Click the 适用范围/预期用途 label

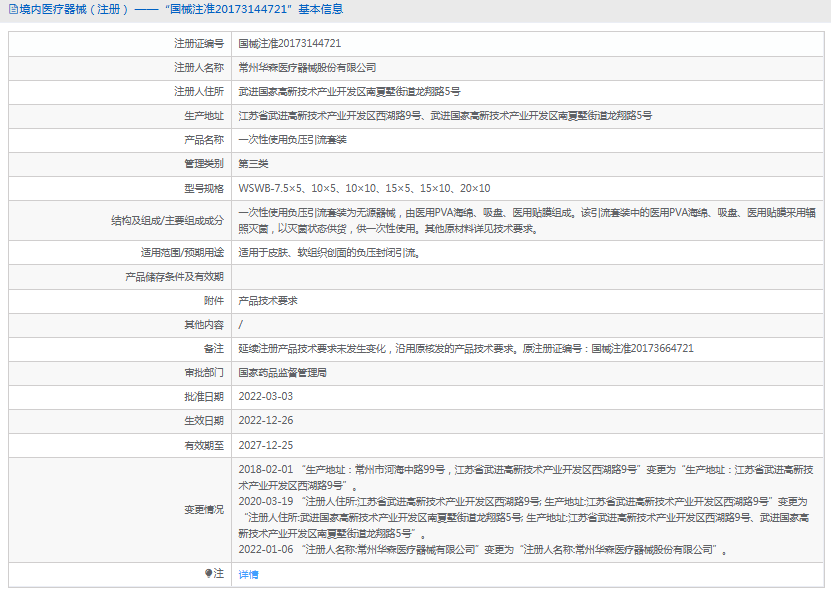[182, 253]
